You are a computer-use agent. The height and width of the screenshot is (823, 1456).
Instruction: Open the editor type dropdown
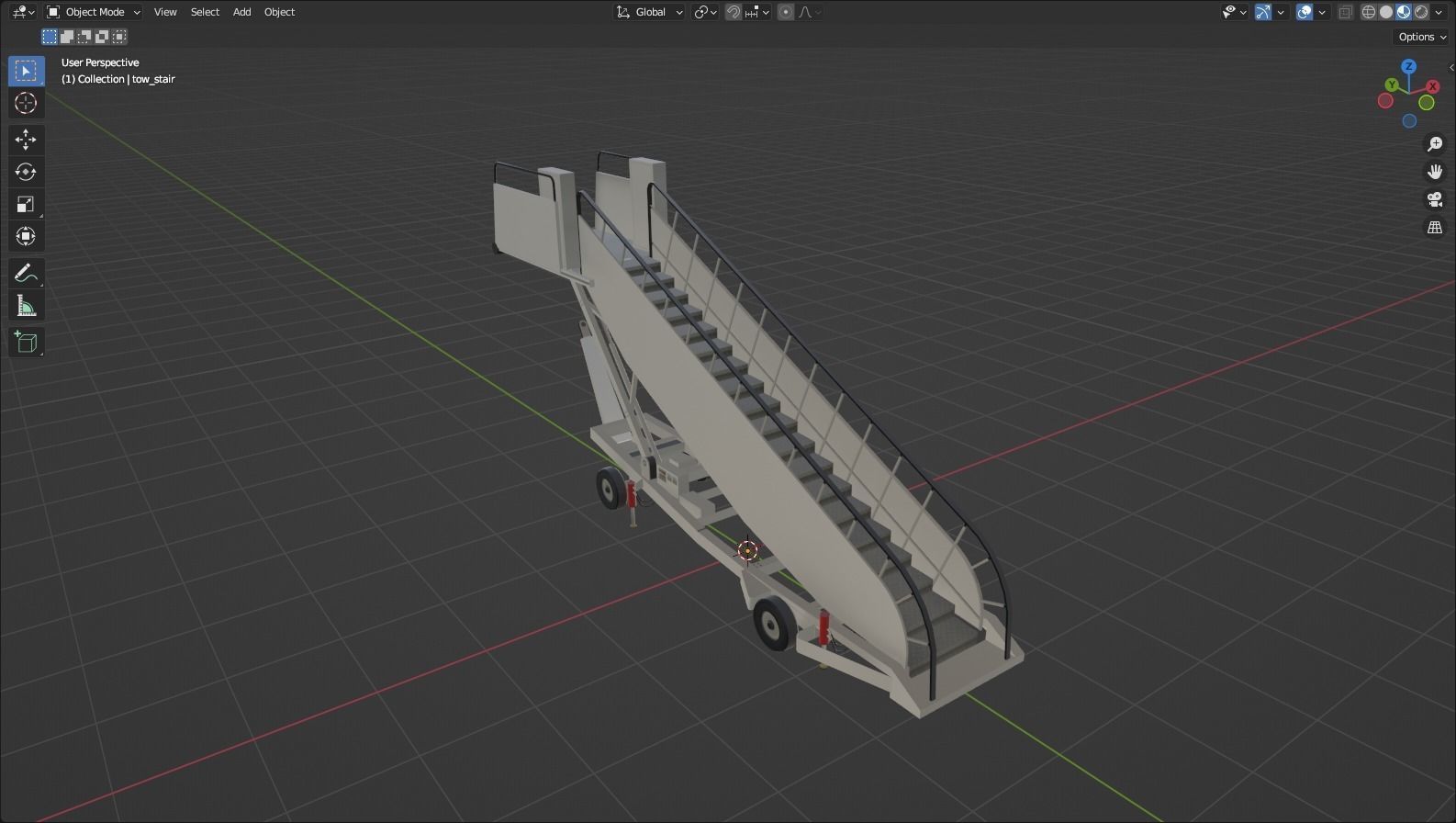pos(24,12)
